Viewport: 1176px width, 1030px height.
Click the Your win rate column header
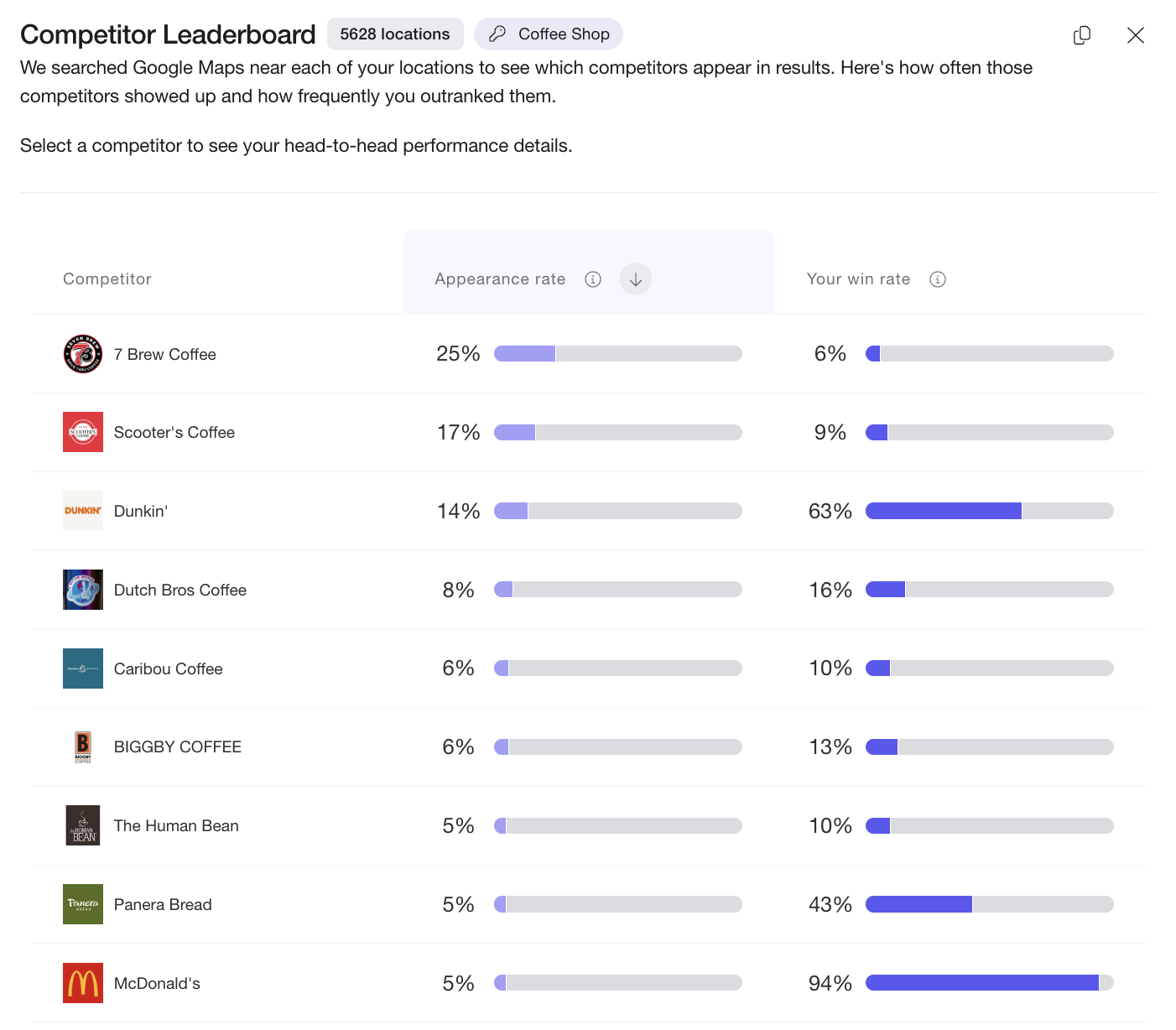coord(858,279)
